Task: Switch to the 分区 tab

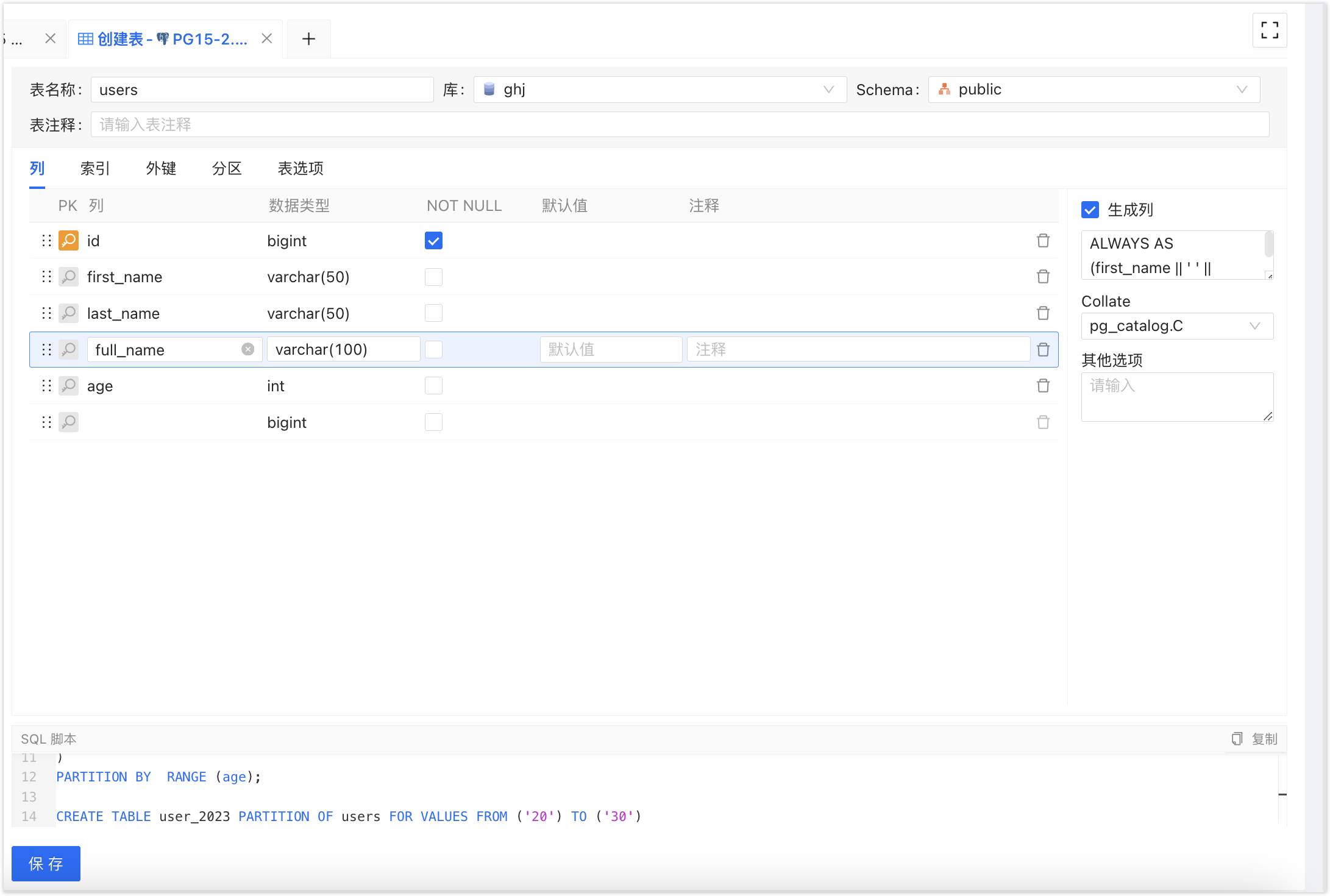Action: pyautogui.click(x=227, y=168)
